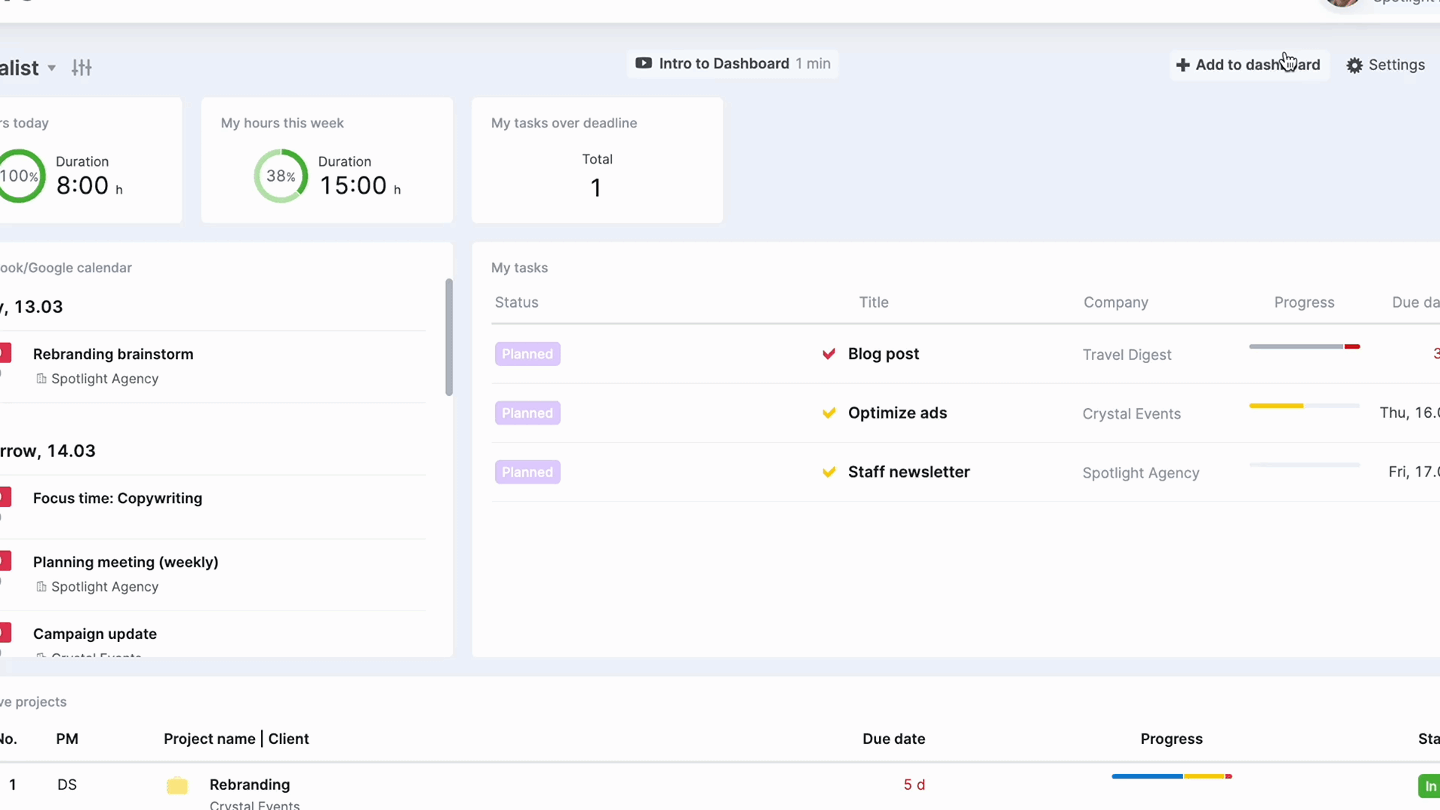Screen dimensions: 1440x810
Task: Click building icon under Rebranding brainstorm
Action: point(41,379)
